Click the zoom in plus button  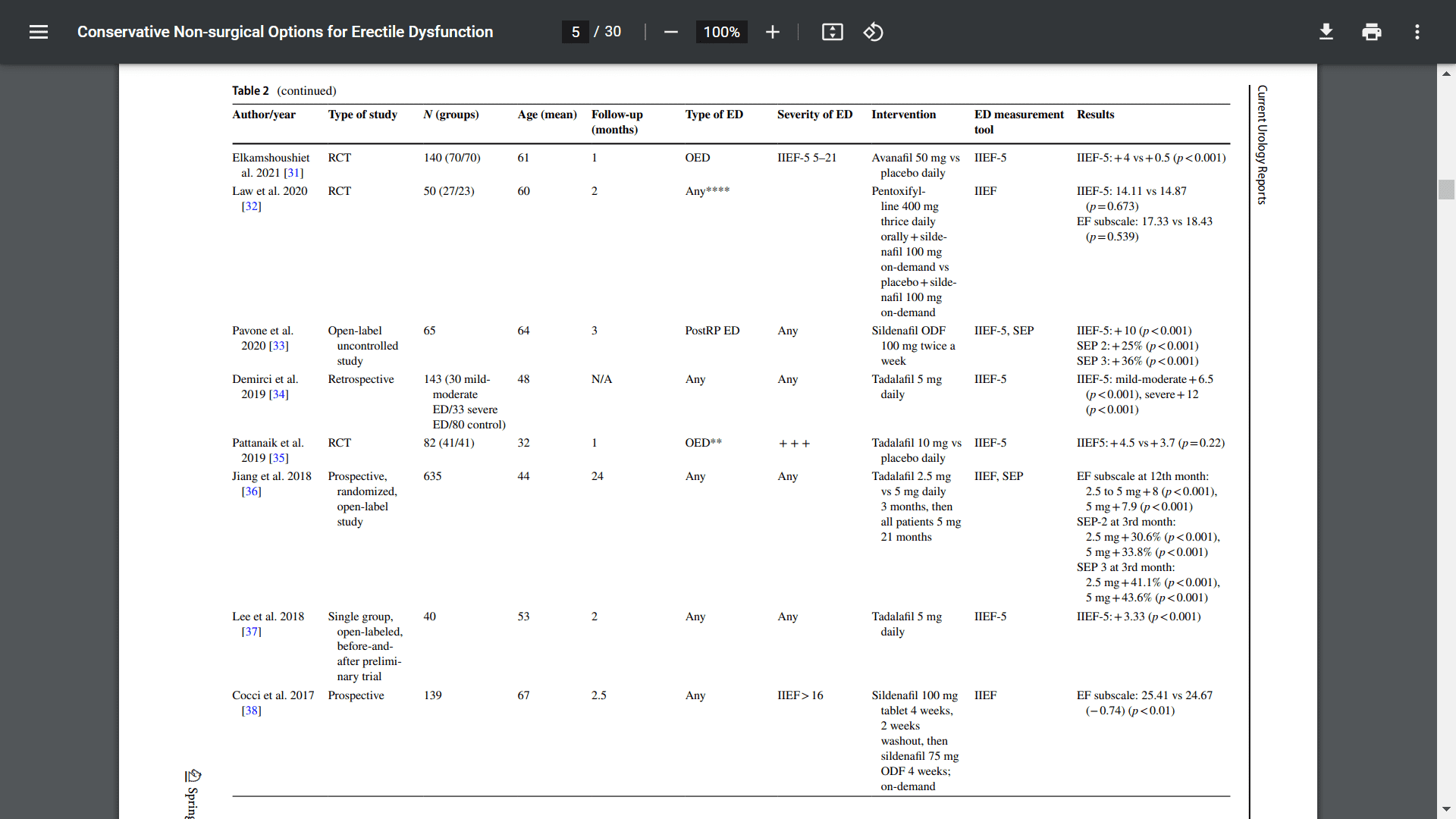click(772, 32)
